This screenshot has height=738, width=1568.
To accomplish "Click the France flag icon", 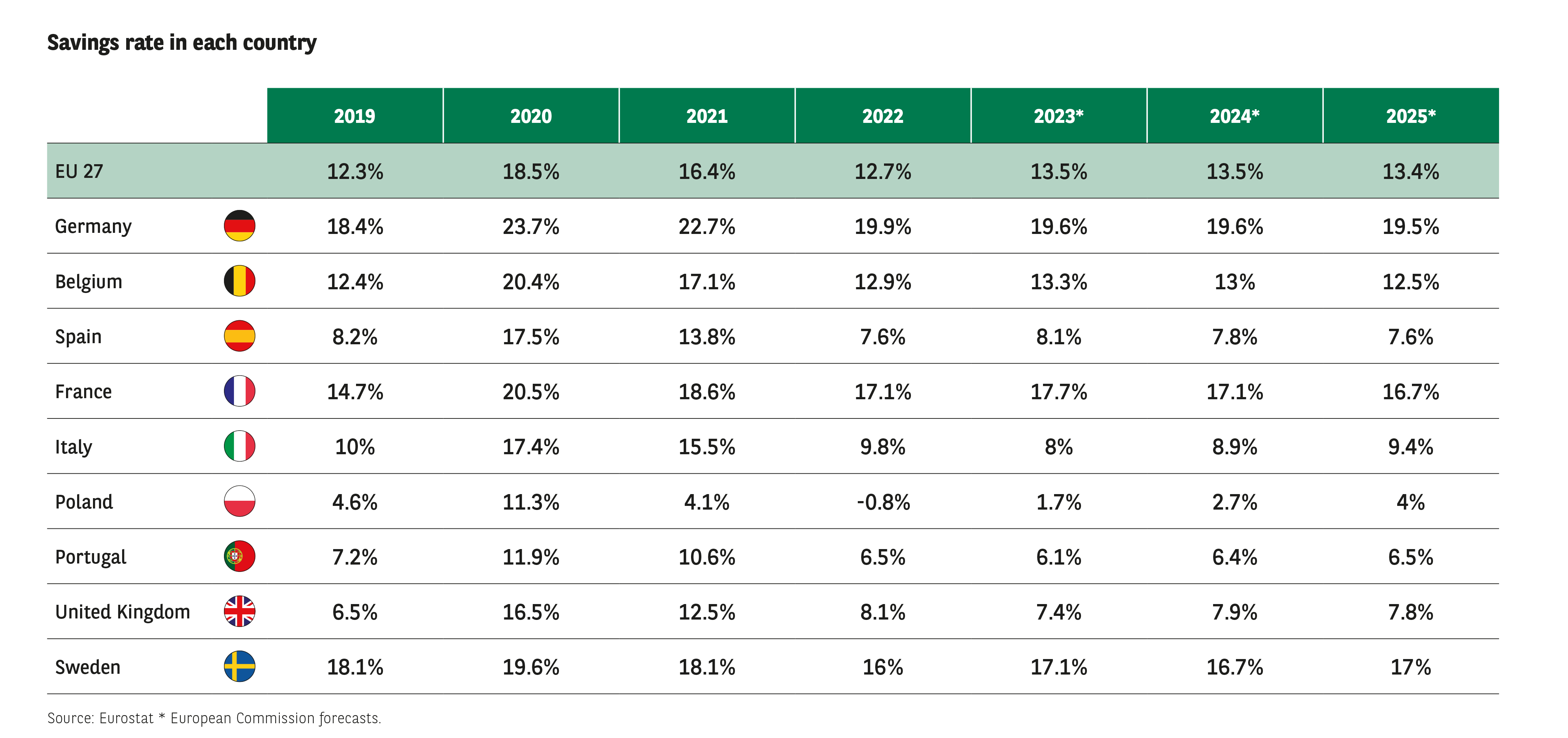I will click(x=239, y=391).
